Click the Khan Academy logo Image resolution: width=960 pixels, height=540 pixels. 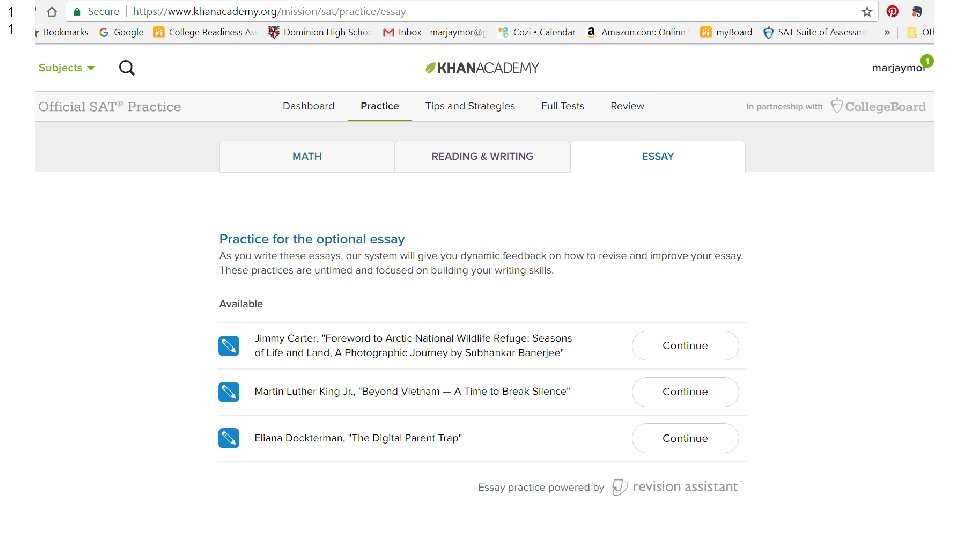click(x=482, y=67)
